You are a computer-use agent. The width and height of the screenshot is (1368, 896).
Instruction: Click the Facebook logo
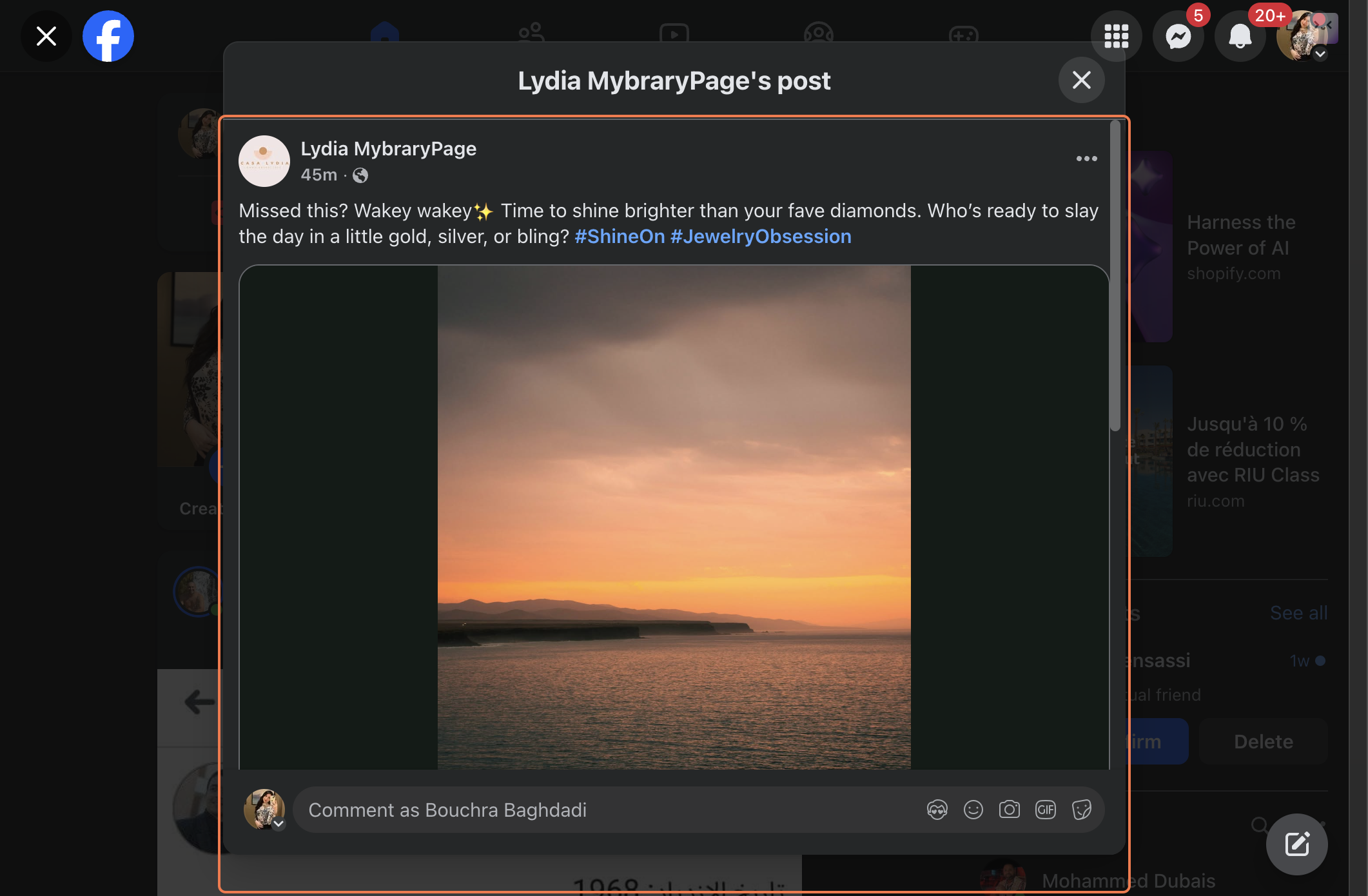point(108,37)
